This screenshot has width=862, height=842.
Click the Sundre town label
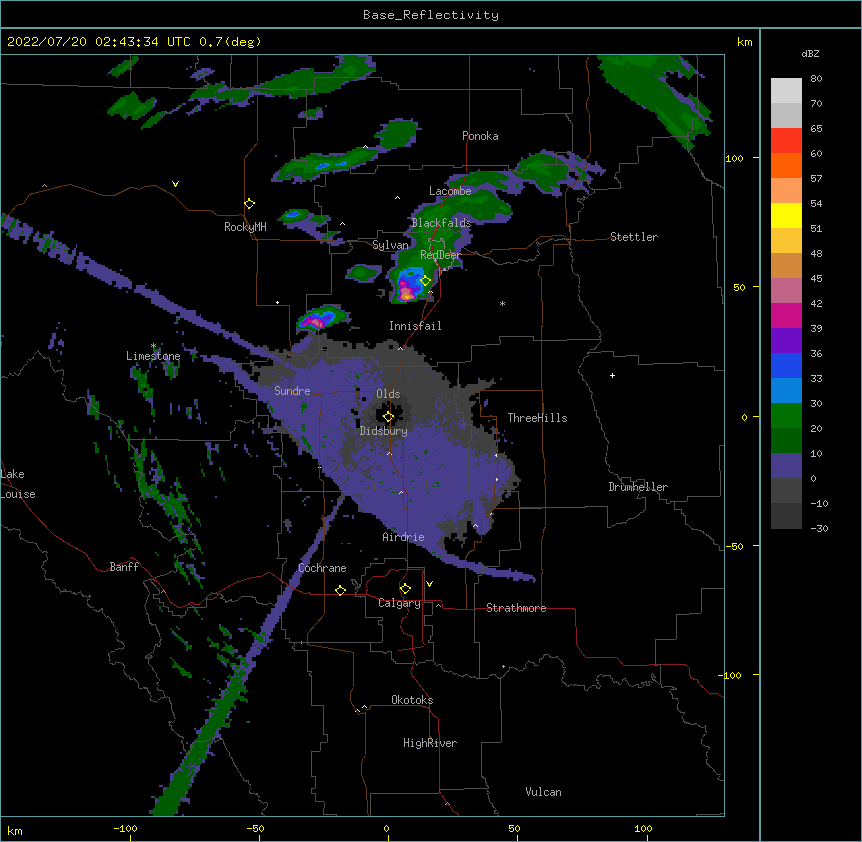coord(292,391)
